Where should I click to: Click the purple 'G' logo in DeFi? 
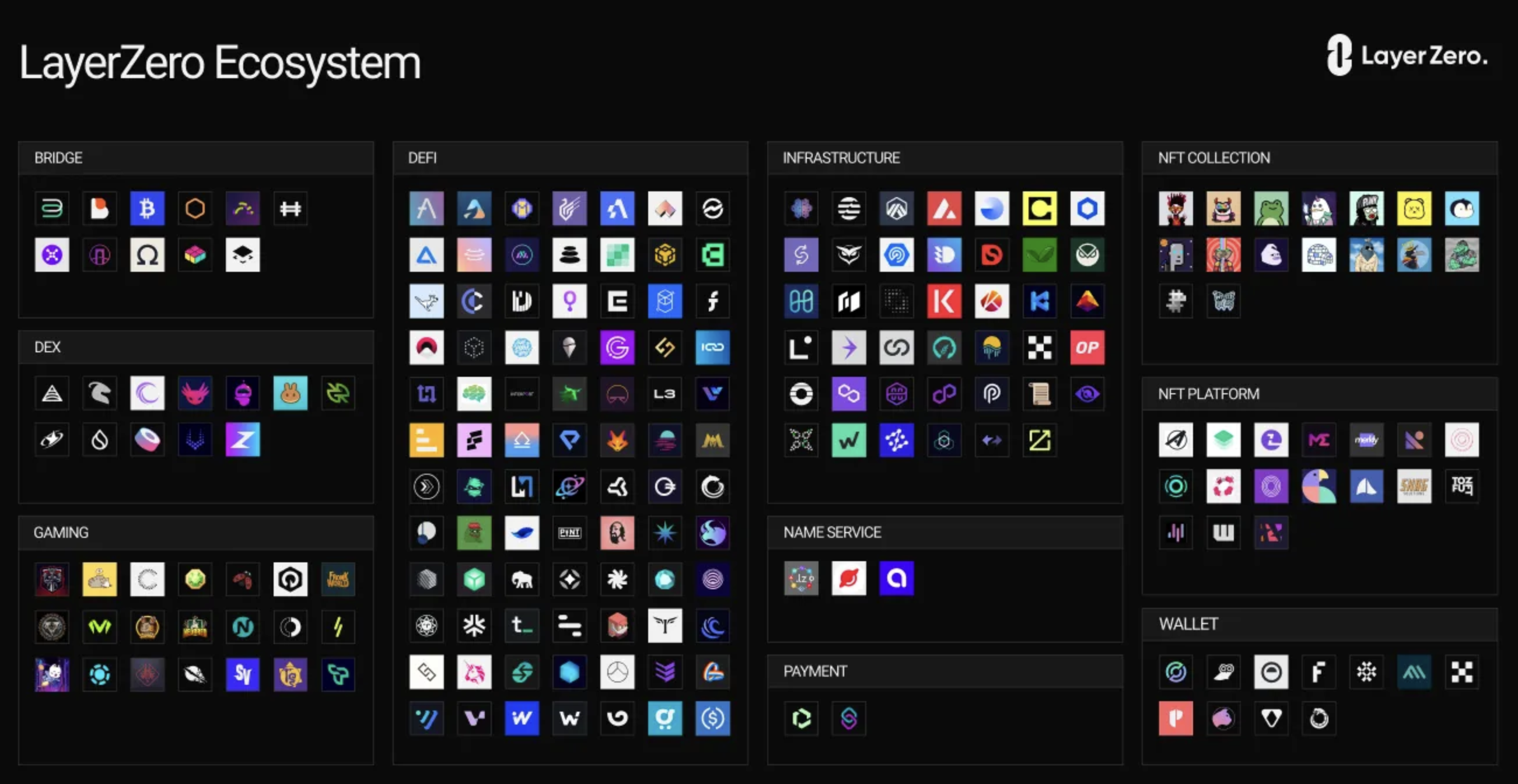click(x=617, y=348)
